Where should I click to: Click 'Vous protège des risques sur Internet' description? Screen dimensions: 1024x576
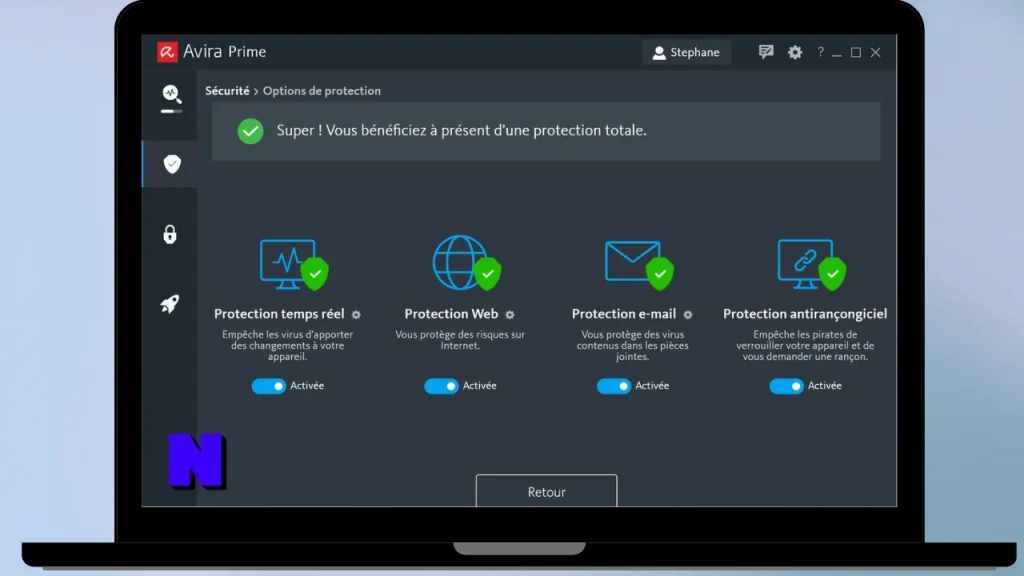click(460, 340)
